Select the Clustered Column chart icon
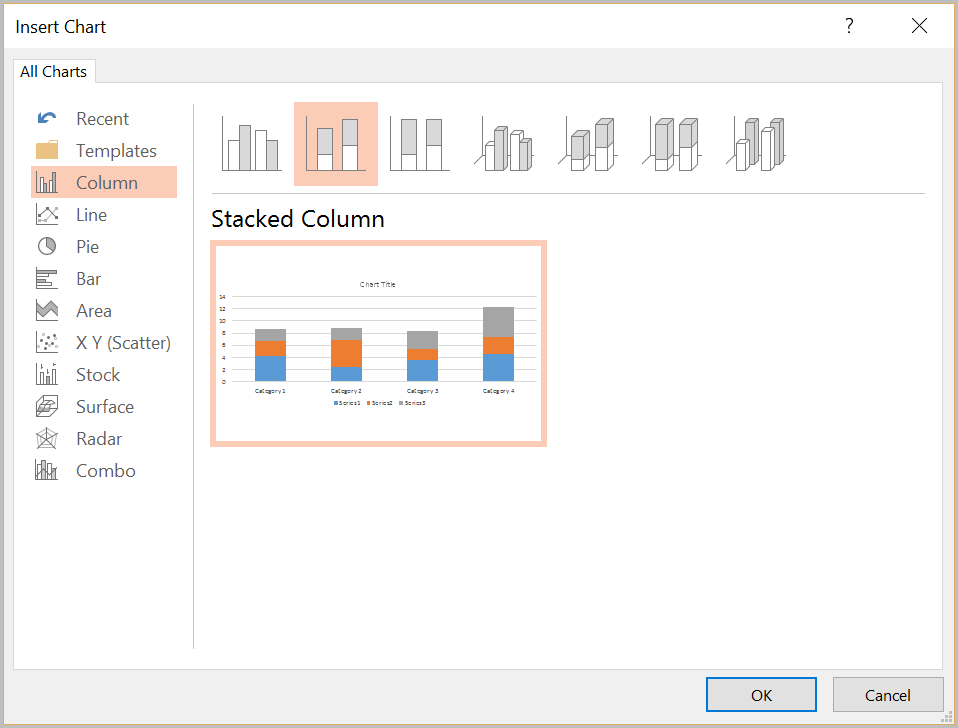The width and height of the screenshot is (958, 728). (251, 145)
